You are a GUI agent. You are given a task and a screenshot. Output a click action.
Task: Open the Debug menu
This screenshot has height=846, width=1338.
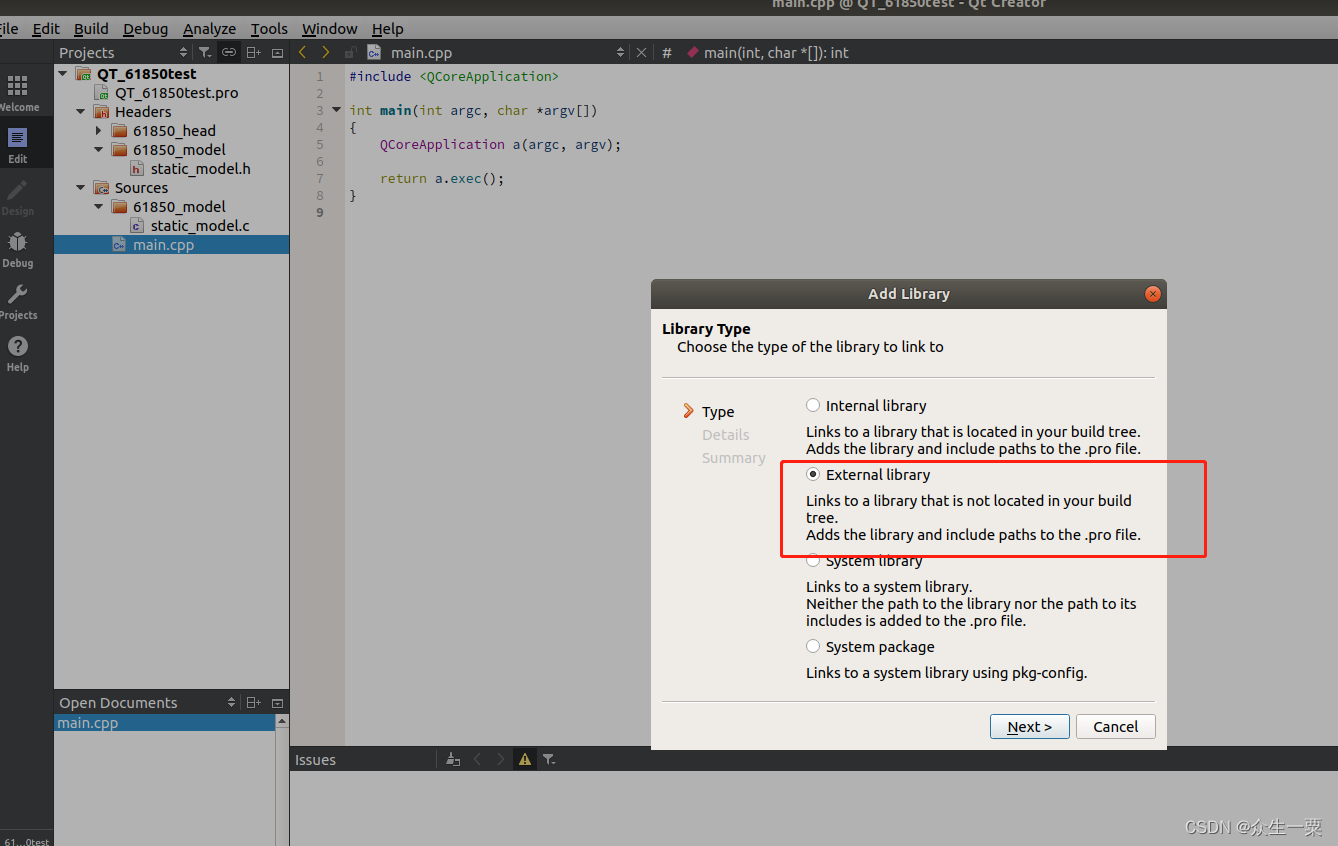146,29
